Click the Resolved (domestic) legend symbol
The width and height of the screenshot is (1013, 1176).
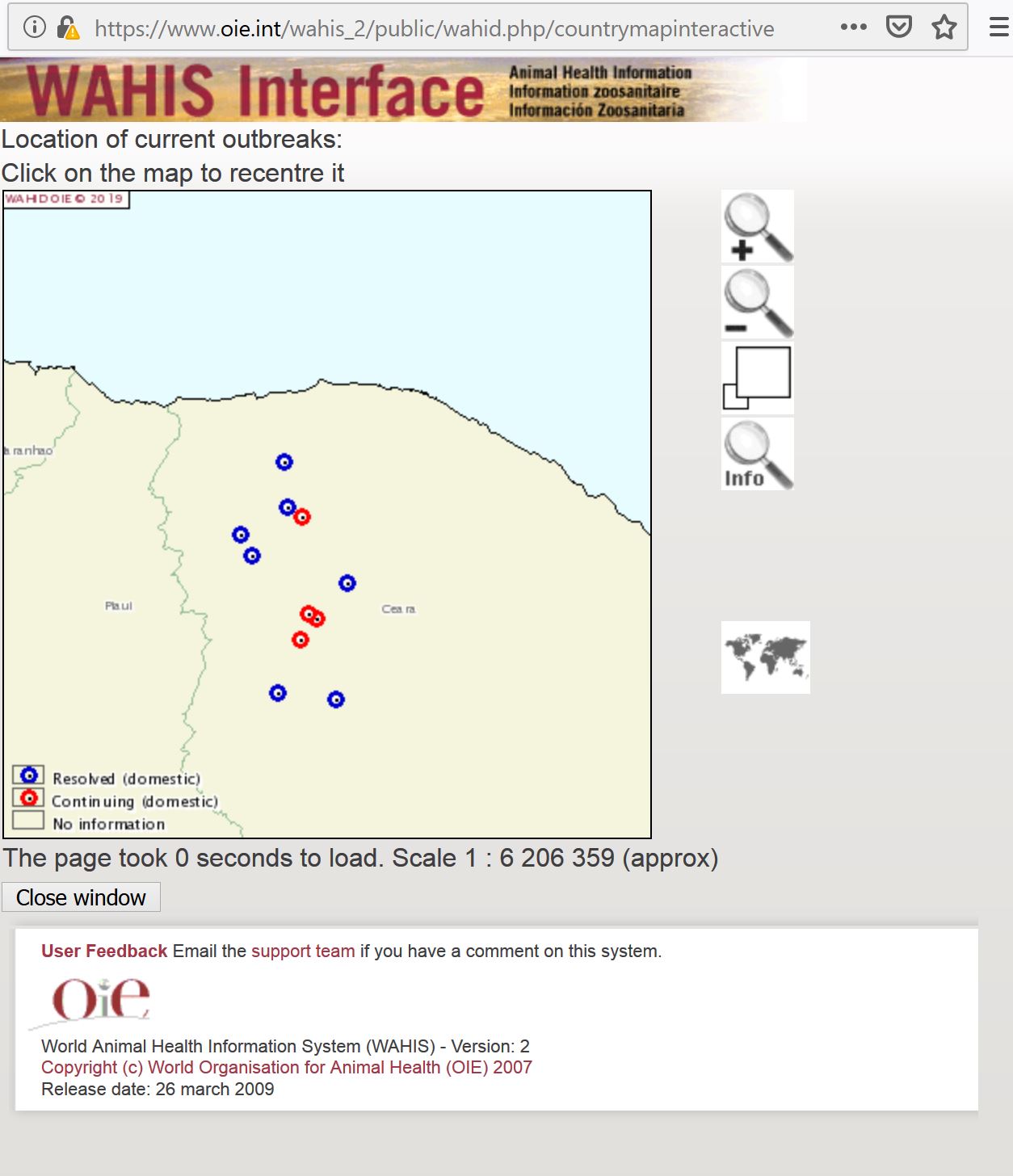[x=29, y=775]
